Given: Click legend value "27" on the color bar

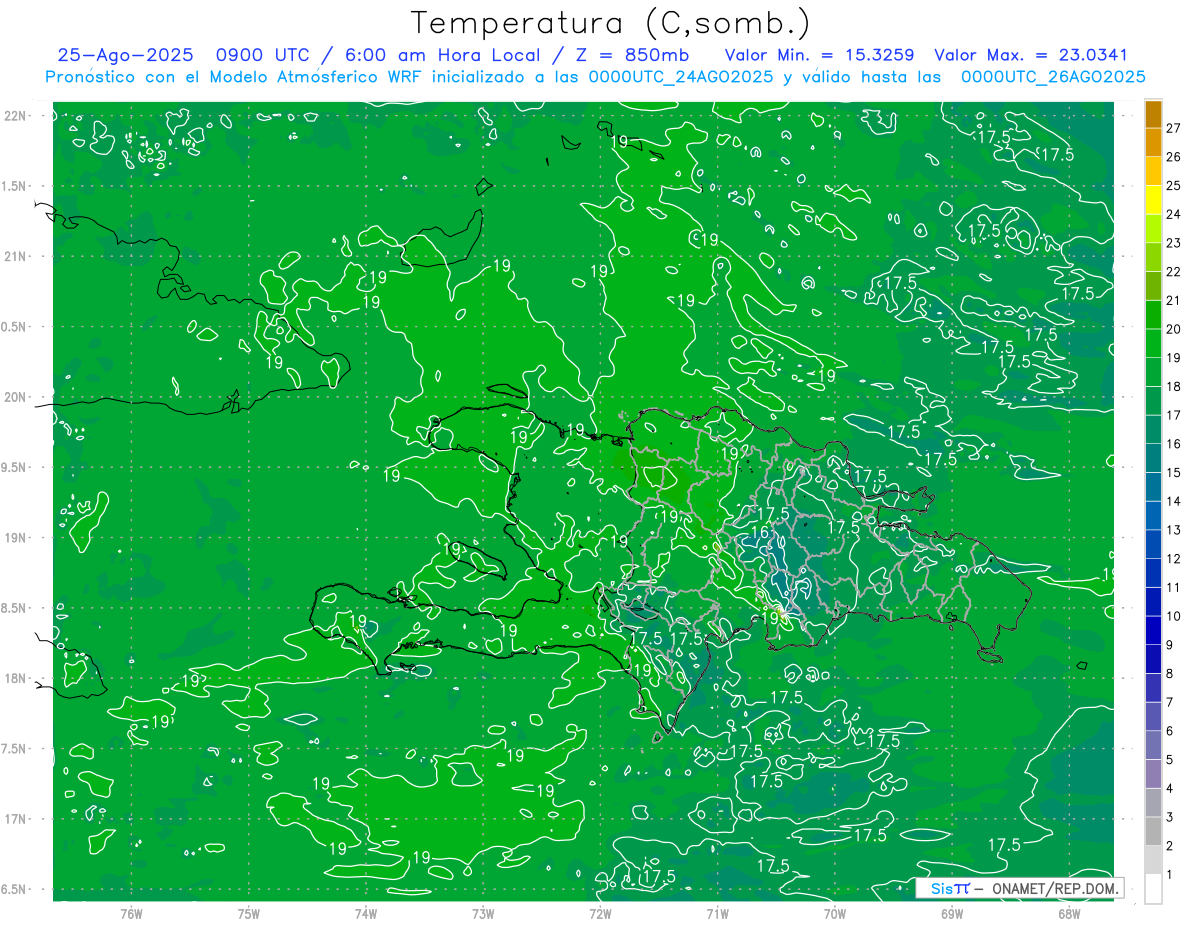Looking at the screenshot, I should coord(1174,128).
